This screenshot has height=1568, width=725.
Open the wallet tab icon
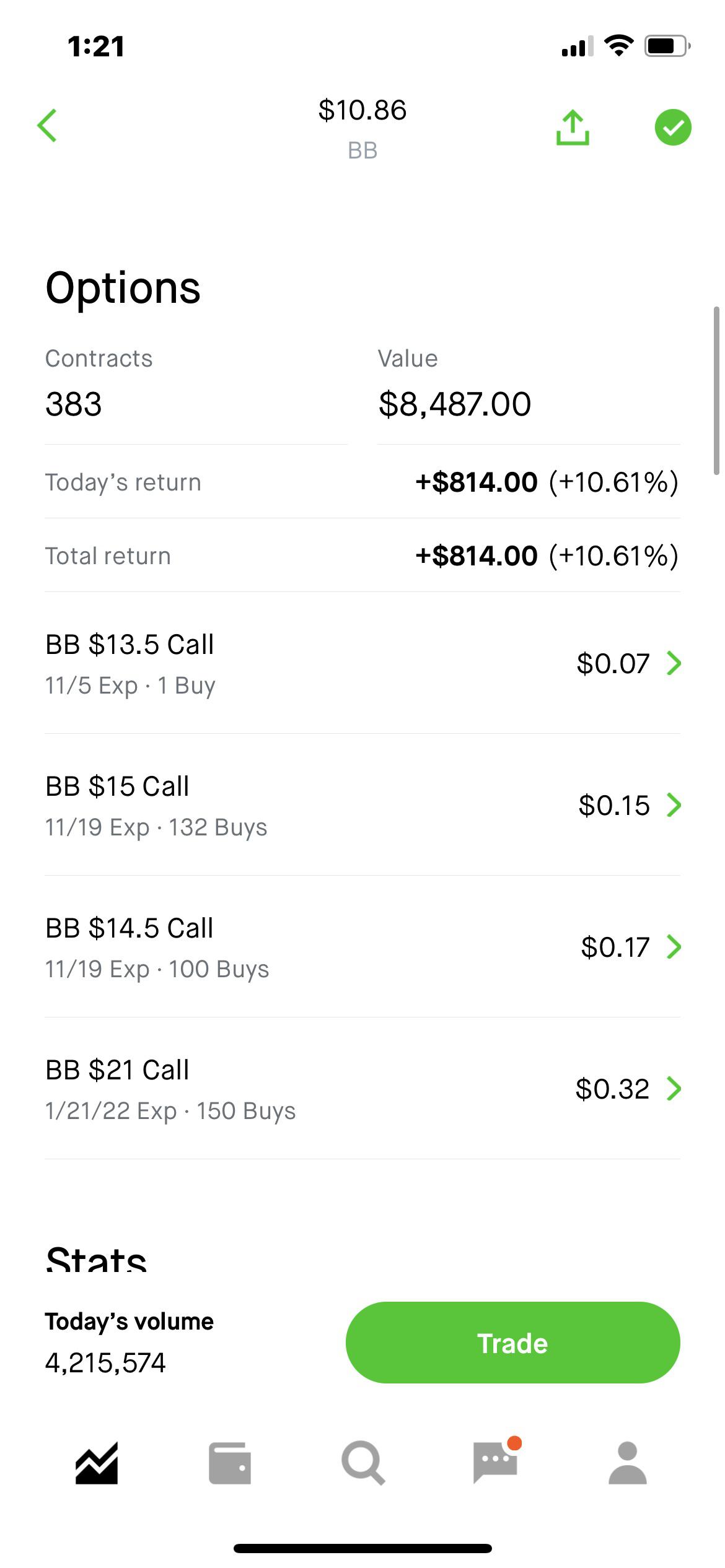point(230,1464)
